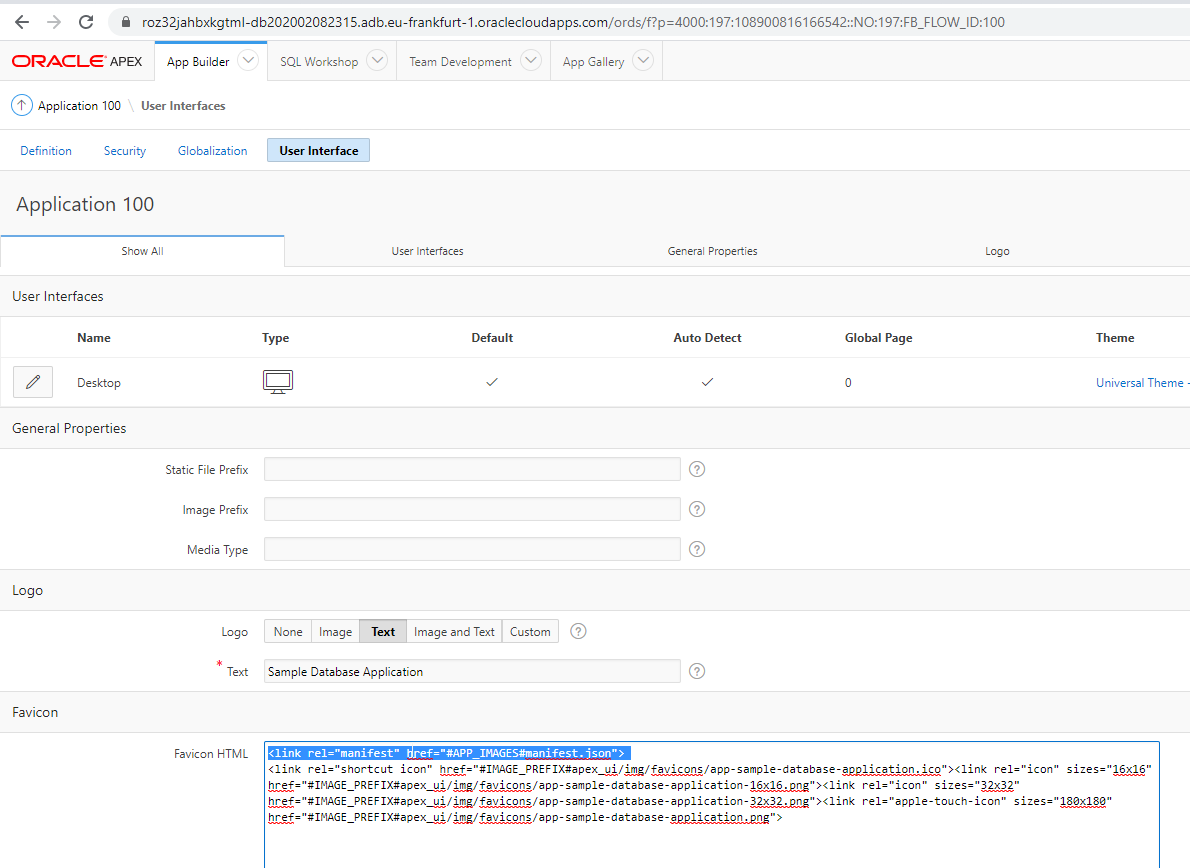The height and width of the screenshot is (868, 1190).
Task: Open help for the logo Text field
Action: [x=697, y=671]
